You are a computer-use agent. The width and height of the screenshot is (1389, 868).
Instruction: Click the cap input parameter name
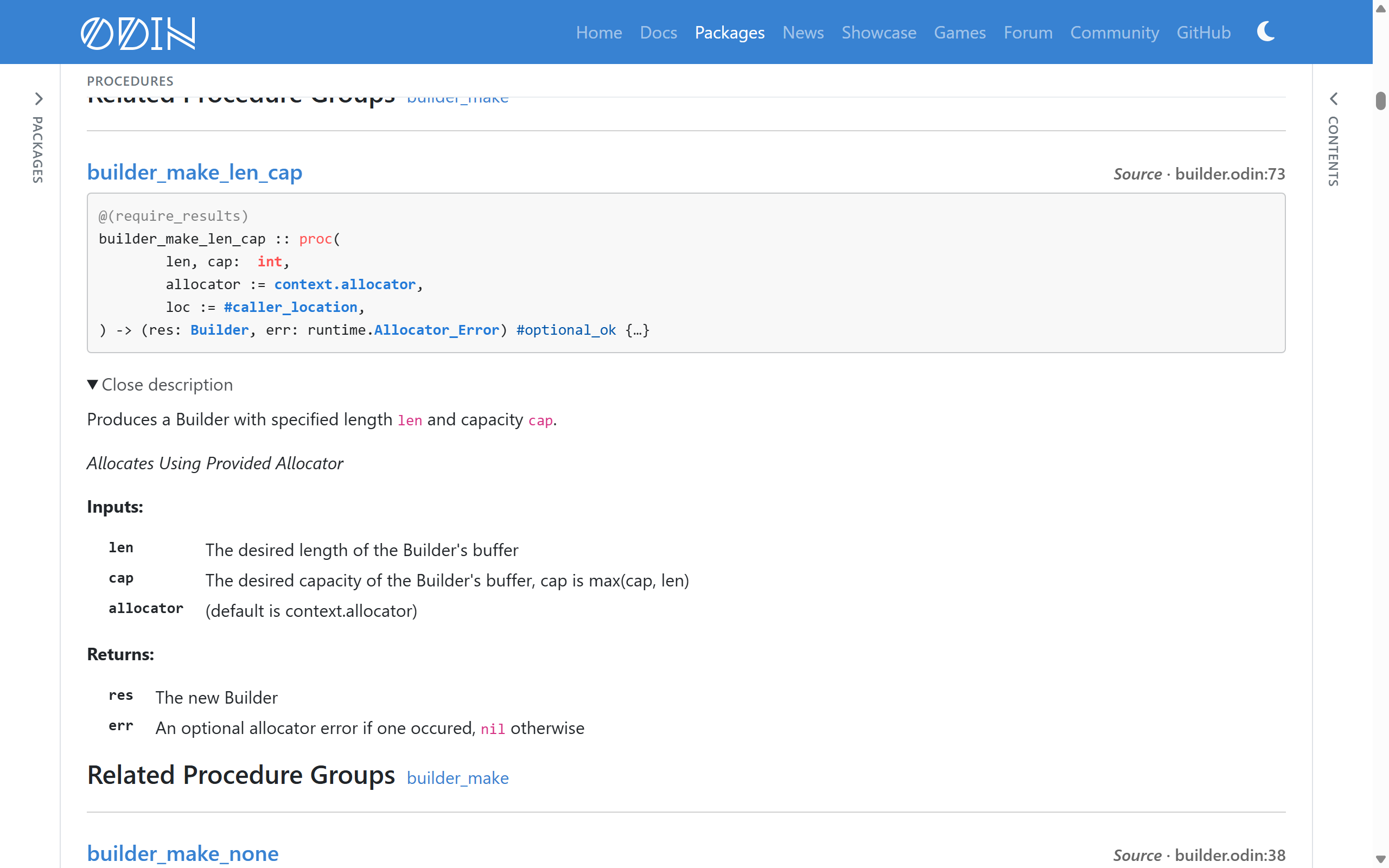120,578
